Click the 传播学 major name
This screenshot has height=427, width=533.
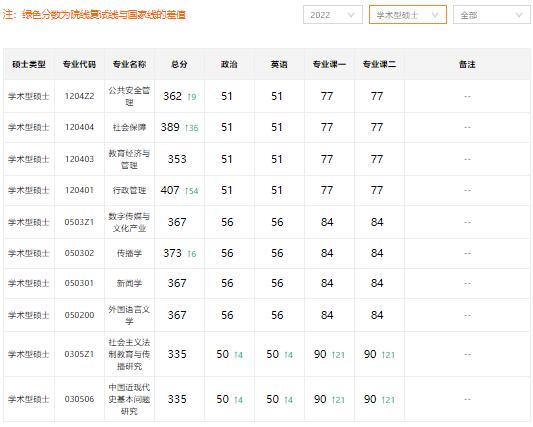pos(129,253)
